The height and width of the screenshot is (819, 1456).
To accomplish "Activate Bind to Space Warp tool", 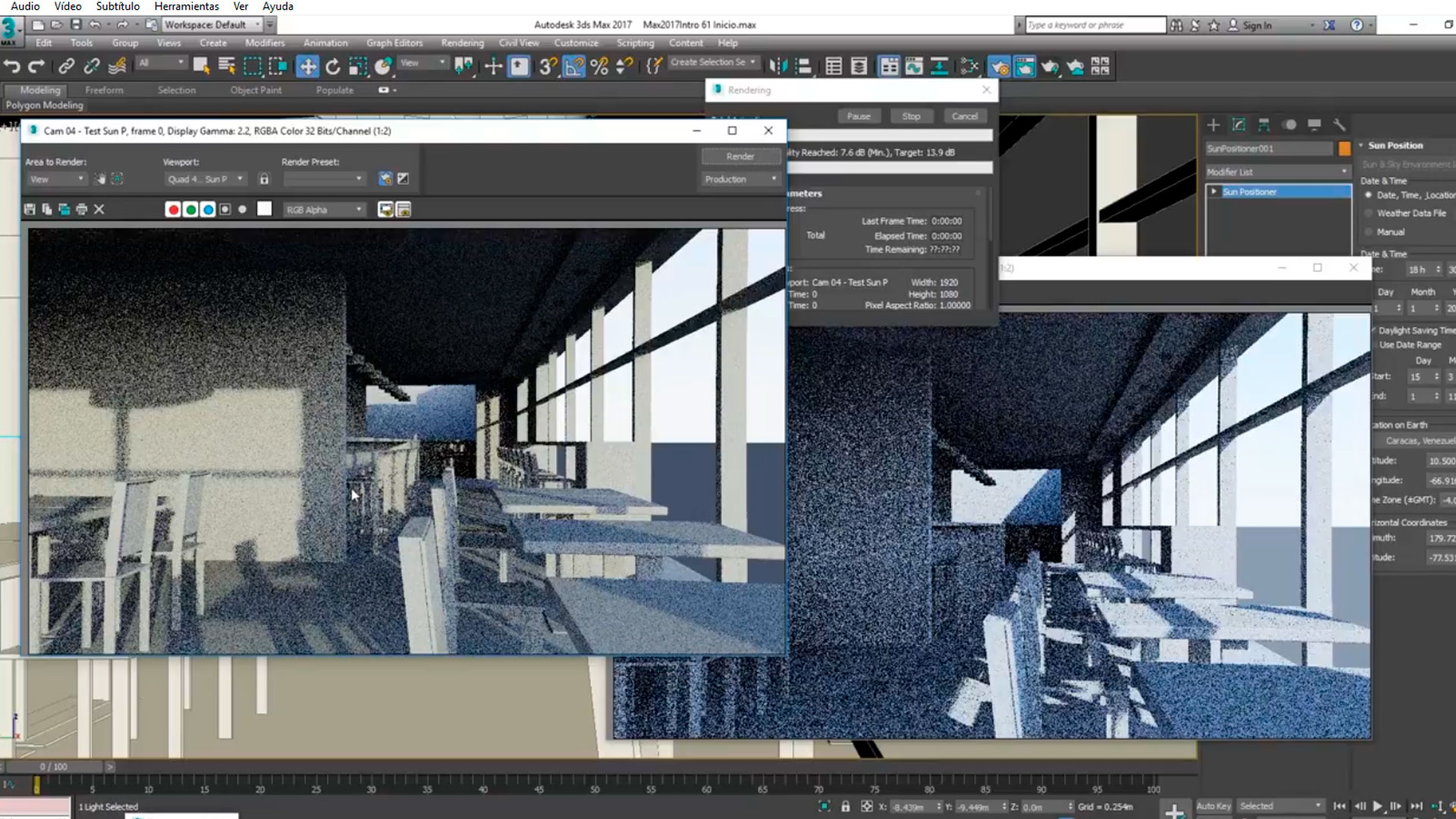I will click(x=117, y=67).
